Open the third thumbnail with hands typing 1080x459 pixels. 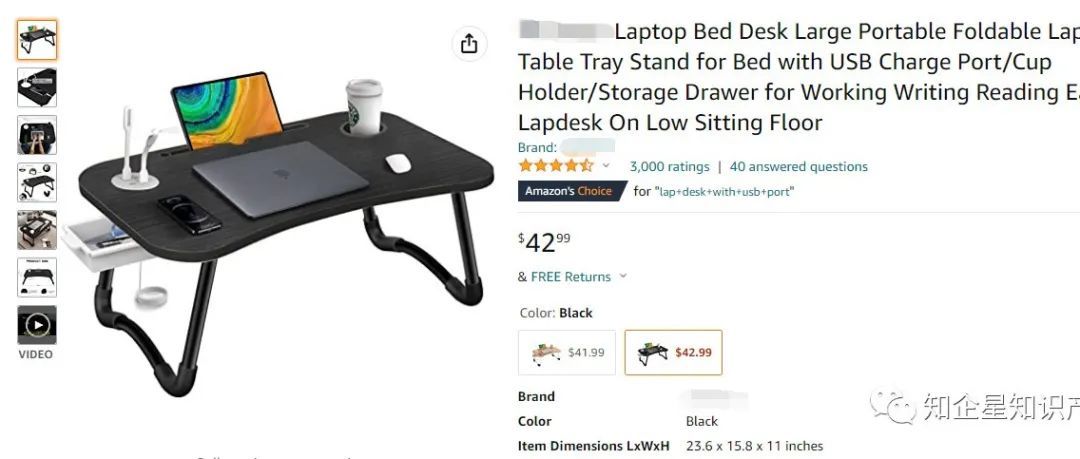(x=37, y=134)
